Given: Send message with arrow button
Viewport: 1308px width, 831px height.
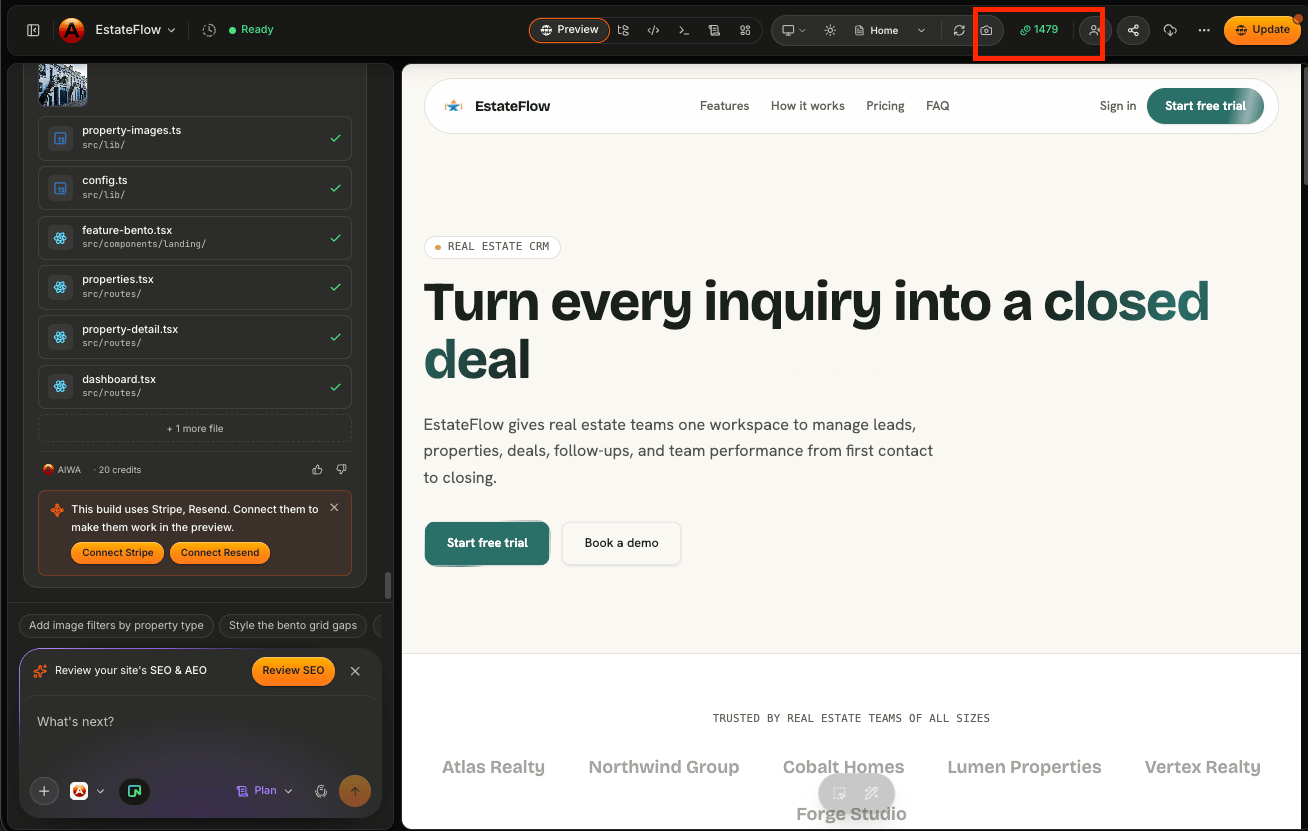Looking at the screenshot, I should click(355, 791).
